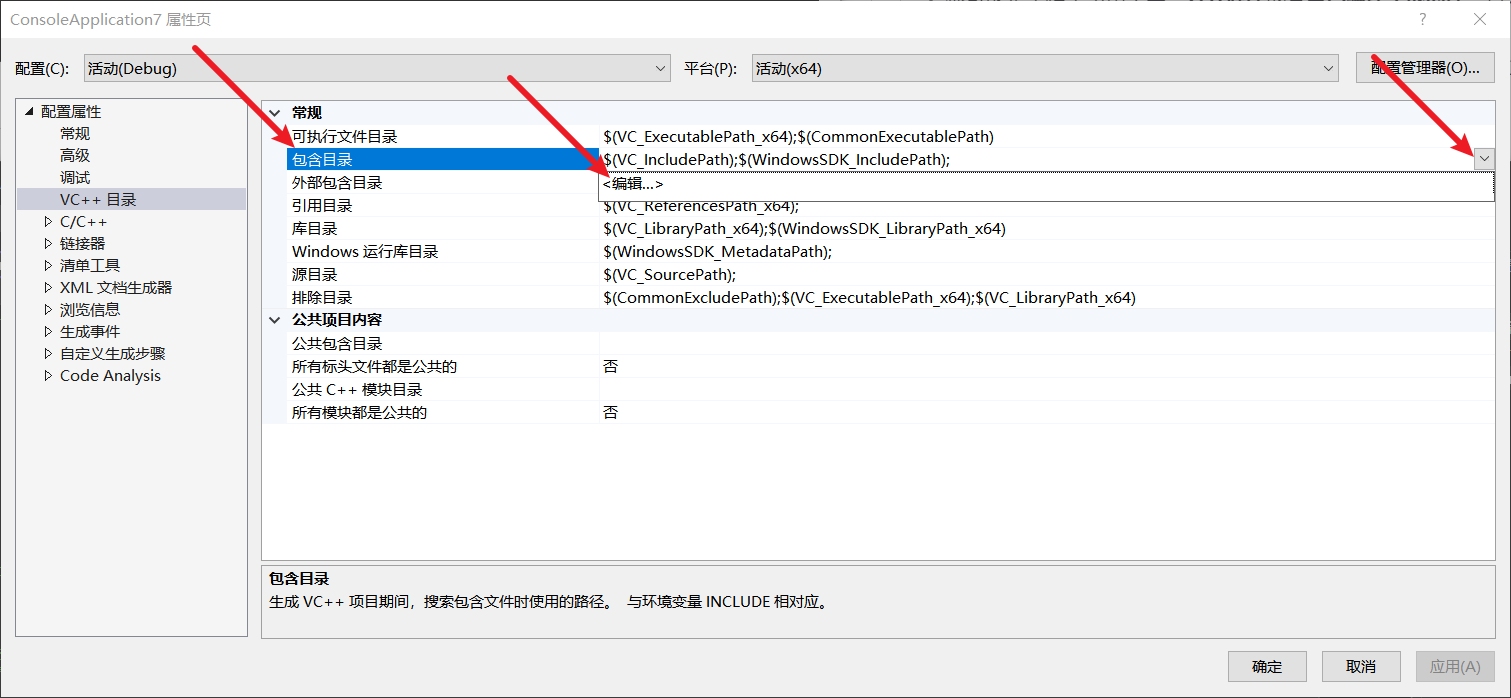Click the empty 公共包含目录 value cell
This screenshot has width=1511, height=698.
(x=1047, y=343)
